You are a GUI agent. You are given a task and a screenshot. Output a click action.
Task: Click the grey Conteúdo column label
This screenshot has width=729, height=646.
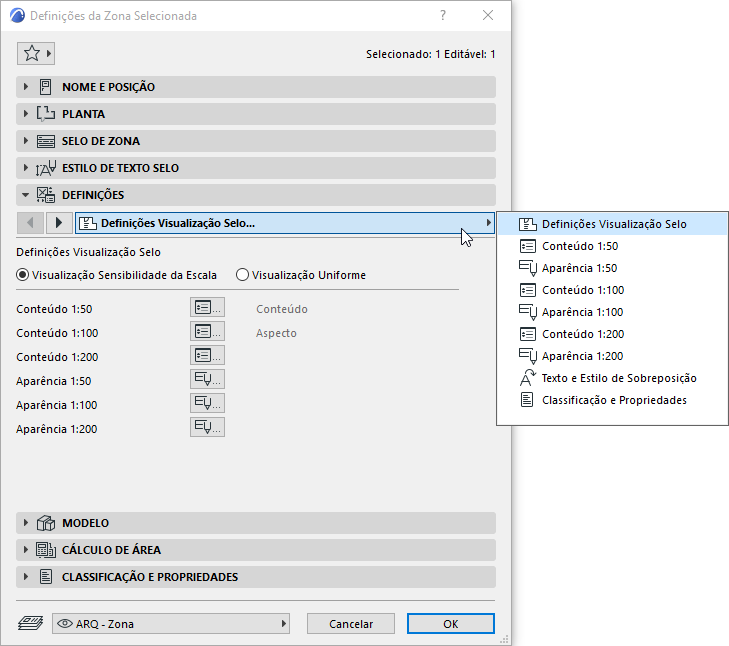pyautogui.click(x=282, y=309)
